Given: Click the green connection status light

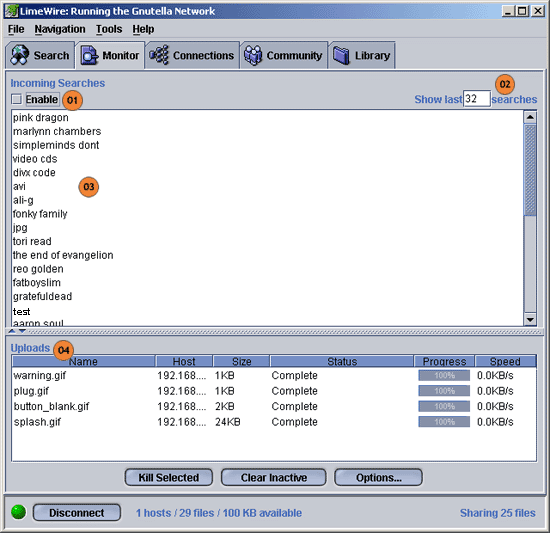Looking at the screenshot, I should 18,512.
